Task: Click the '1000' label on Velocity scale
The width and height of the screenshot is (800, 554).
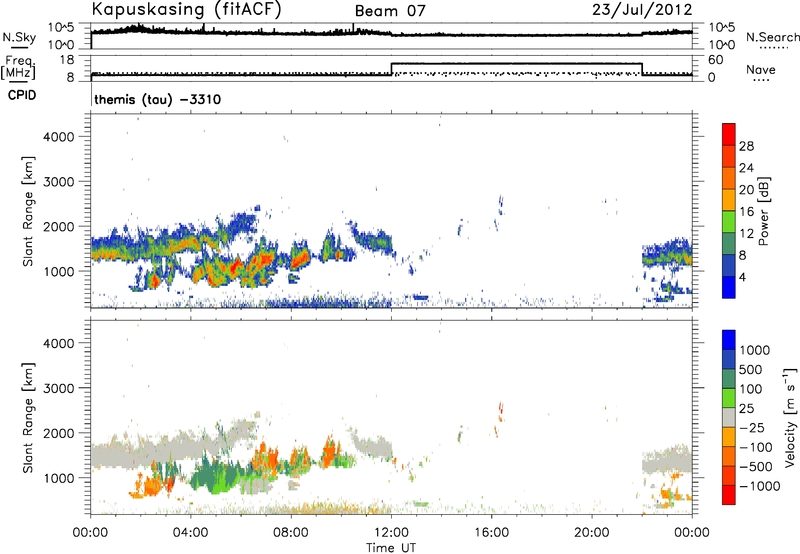Action: [755, 350]
